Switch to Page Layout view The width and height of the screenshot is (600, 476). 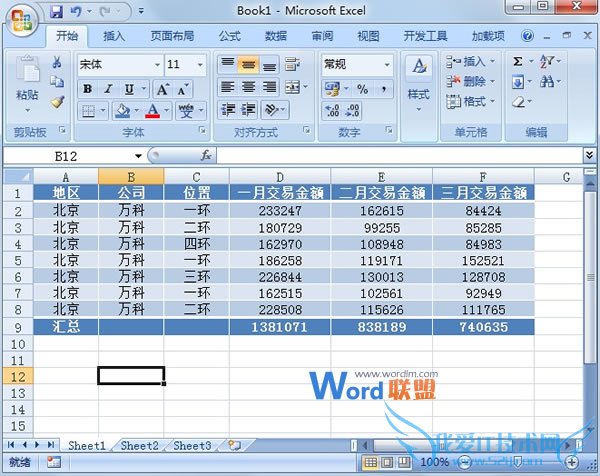coord(387,462)
